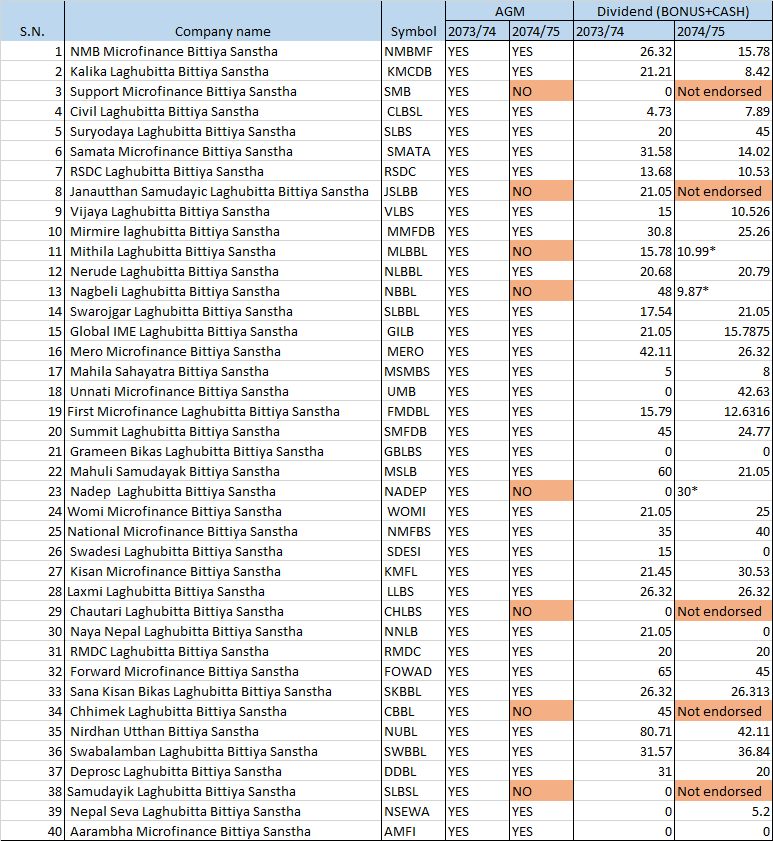Select value 80.71 in Nirdhan Utthan row
This screenshot has height=841, width=773.
click(x=624, y=732)
